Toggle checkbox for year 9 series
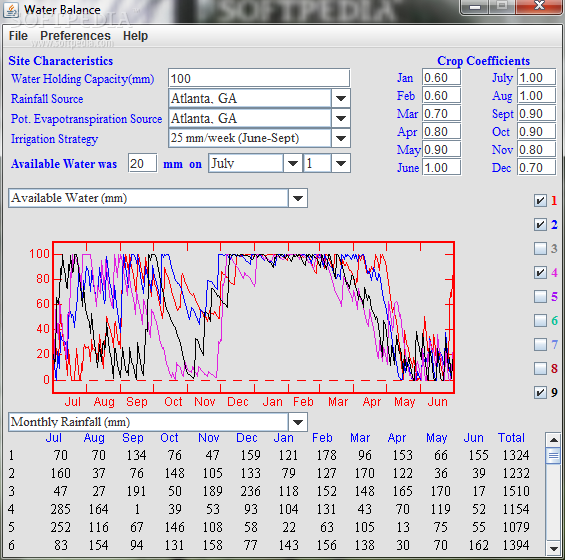The width and height of the screenshot is (565, 560). coord(540,392)
